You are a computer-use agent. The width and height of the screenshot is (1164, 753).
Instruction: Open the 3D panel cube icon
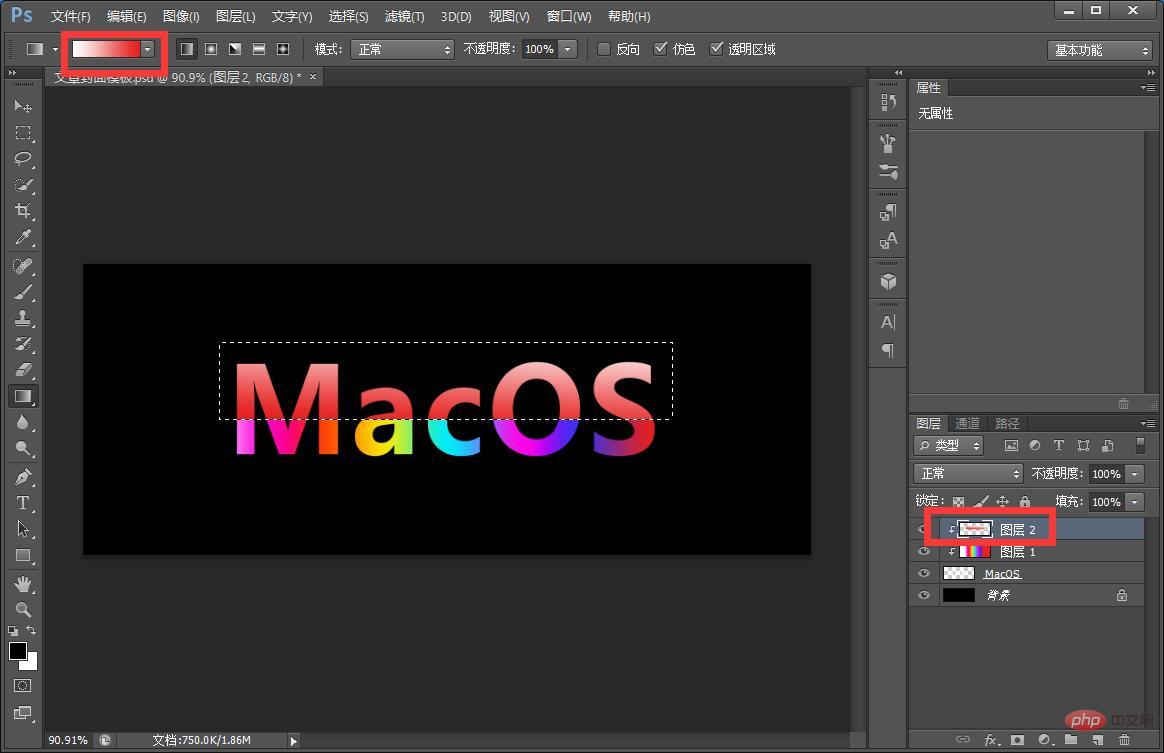[888, 282]
